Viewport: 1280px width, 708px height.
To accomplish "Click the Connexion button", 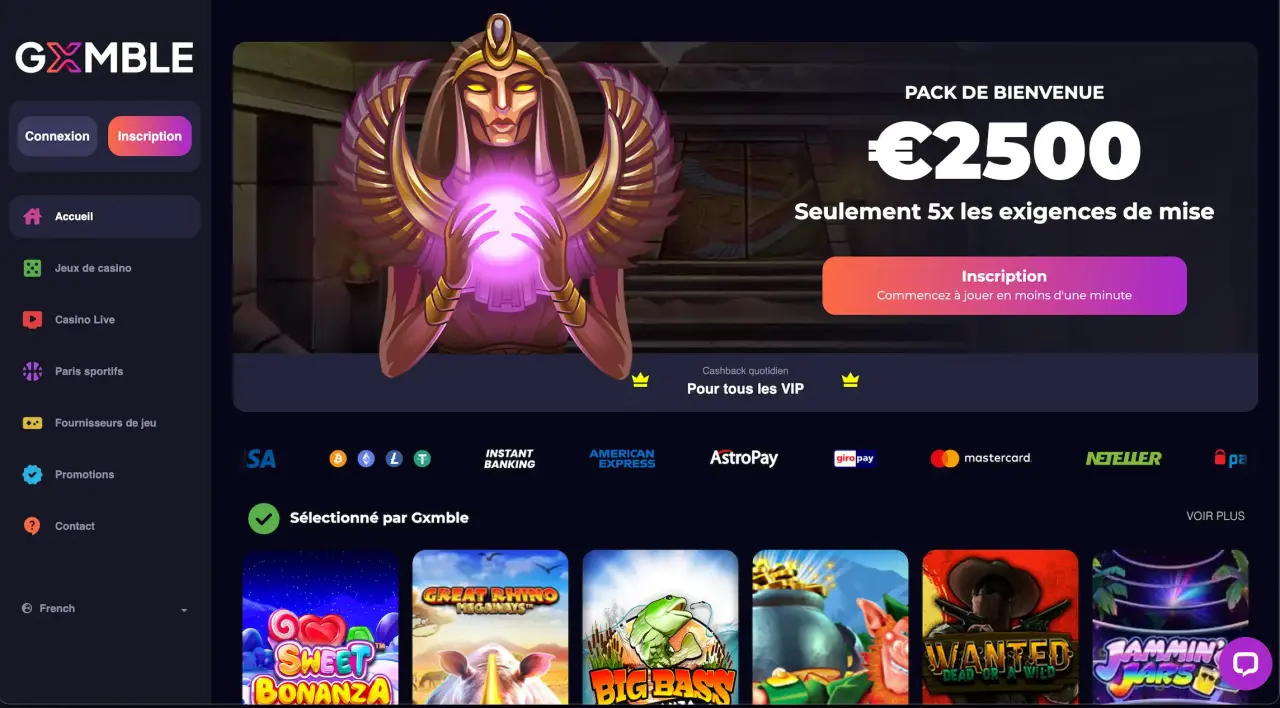I will [57, 136].
